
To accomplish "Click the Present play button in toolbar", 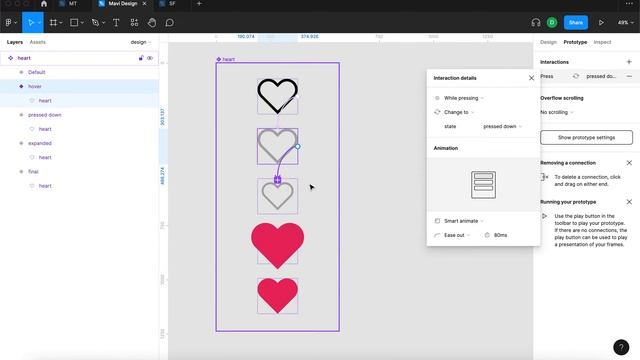I will pos(601,22).
